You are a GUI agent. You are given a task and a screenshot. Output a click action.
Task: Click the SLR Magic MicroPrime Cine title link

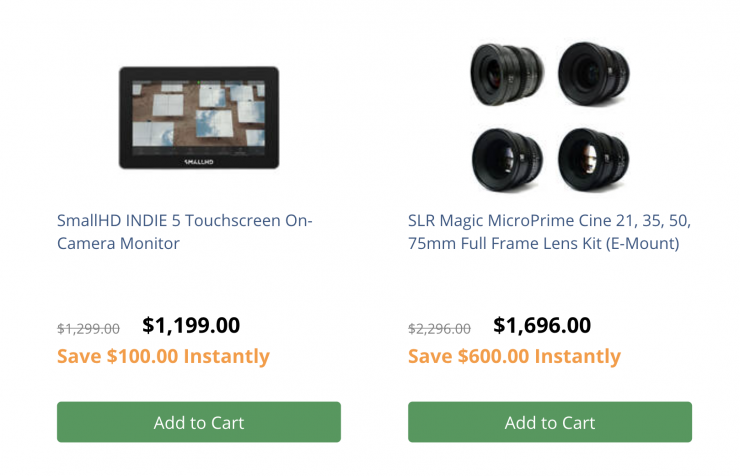[549, 221]
